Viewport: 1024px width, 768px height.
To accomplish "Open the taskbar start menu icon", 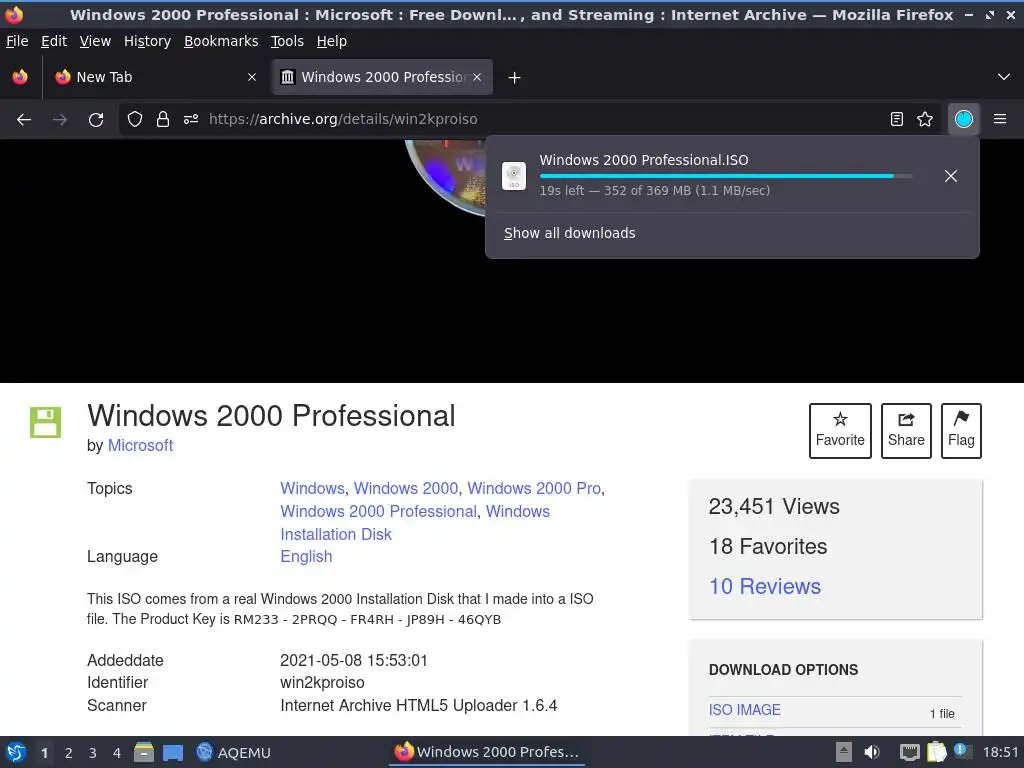I will coord(16,752).
